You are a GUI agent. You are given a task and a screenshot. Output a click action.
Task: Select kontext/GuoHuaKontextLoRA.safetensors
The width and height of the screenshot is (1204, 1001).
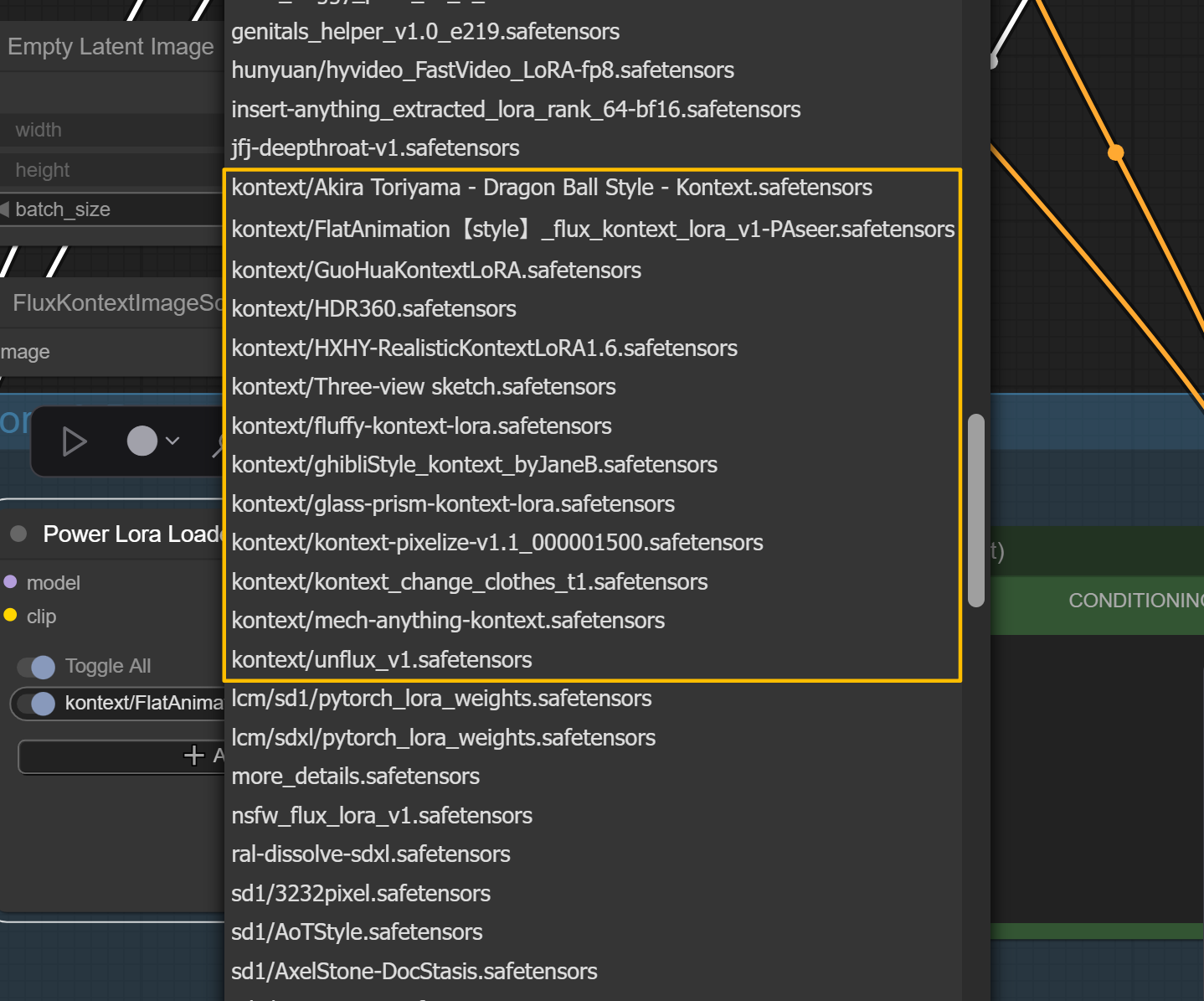click(x=593, y=271)
